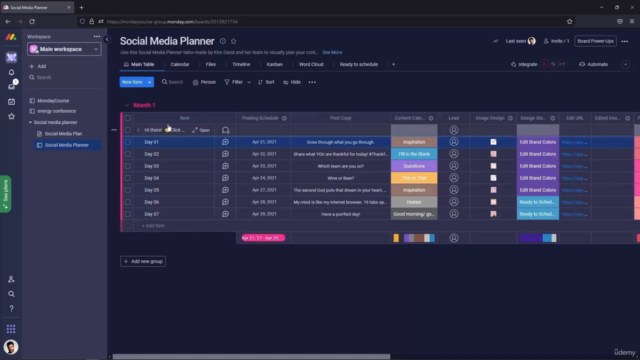The width and height of the screenshot is (640, 360).
Task: Tick the Day 01 row checkbox
Action: 128,142
